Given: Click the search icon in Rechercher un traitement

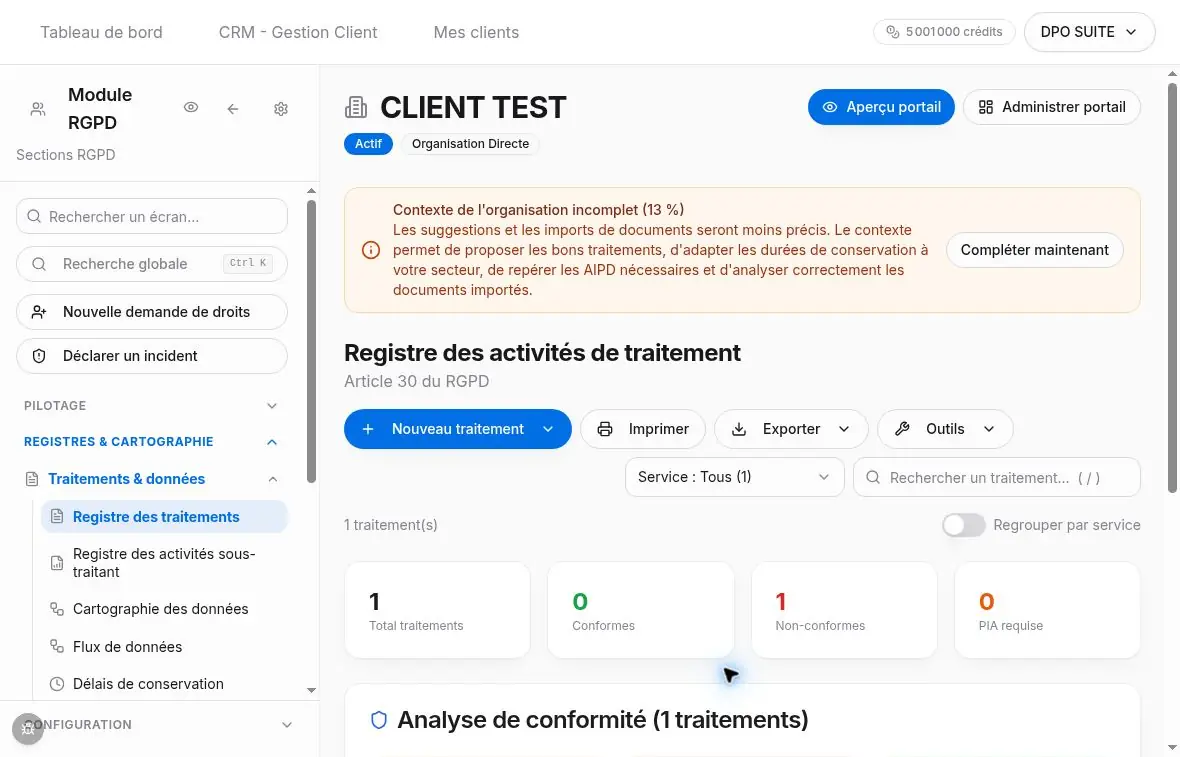Looking at the screenshot, I should pos(873,477).
